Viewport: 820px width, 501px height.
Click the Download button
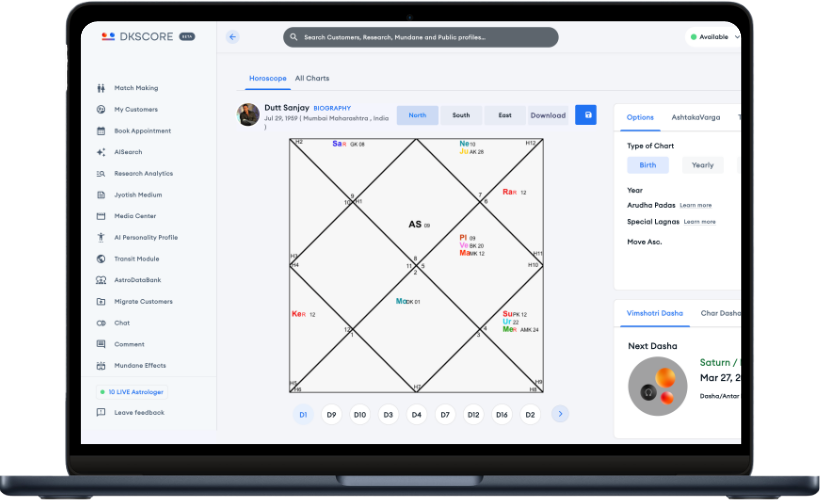tap(548, 115)
